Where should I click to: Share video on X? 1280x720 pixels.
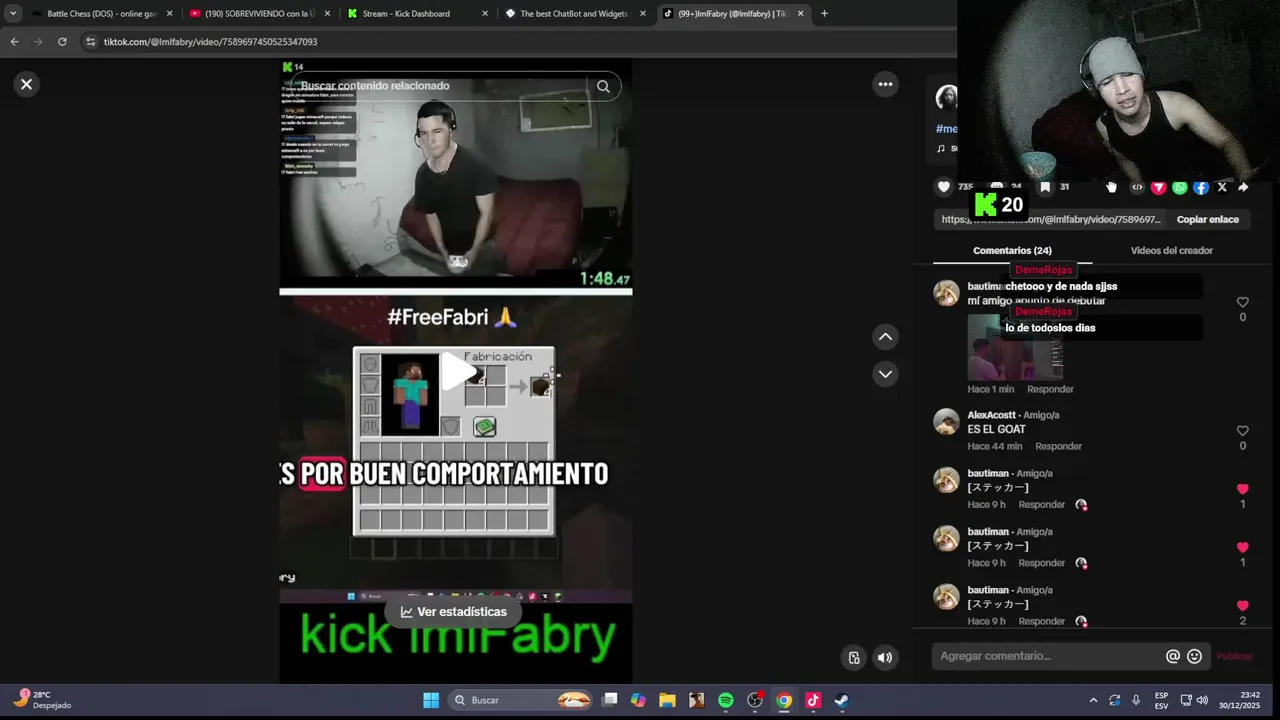click(1222, 187)
